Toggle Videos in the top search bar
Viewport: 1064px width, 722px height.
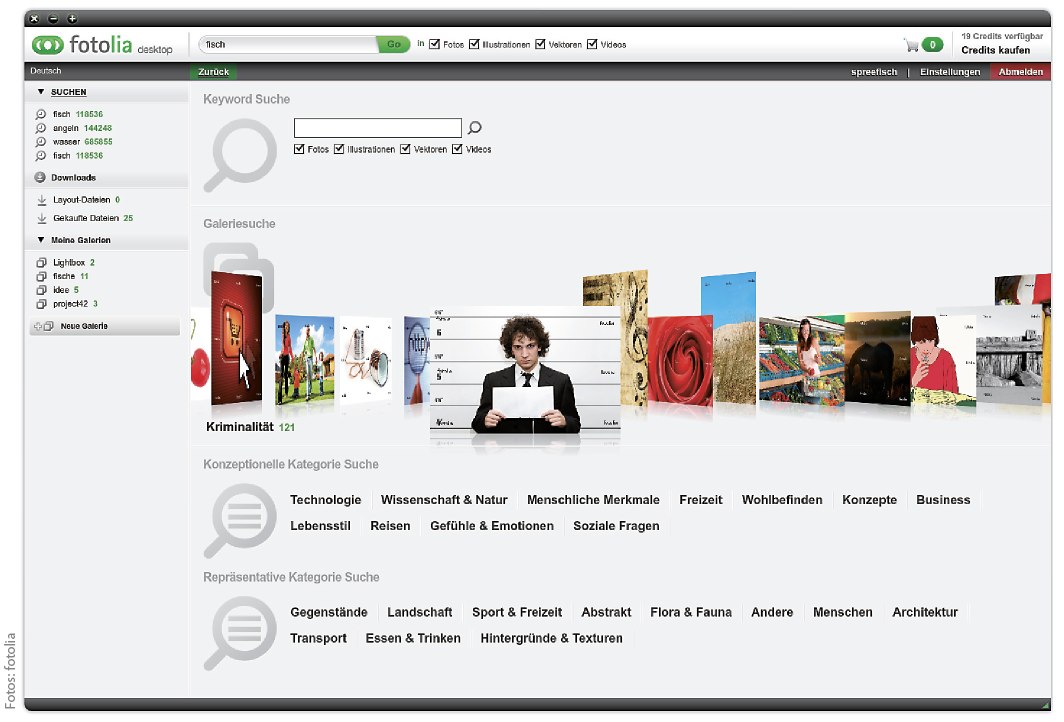(592, 44)
